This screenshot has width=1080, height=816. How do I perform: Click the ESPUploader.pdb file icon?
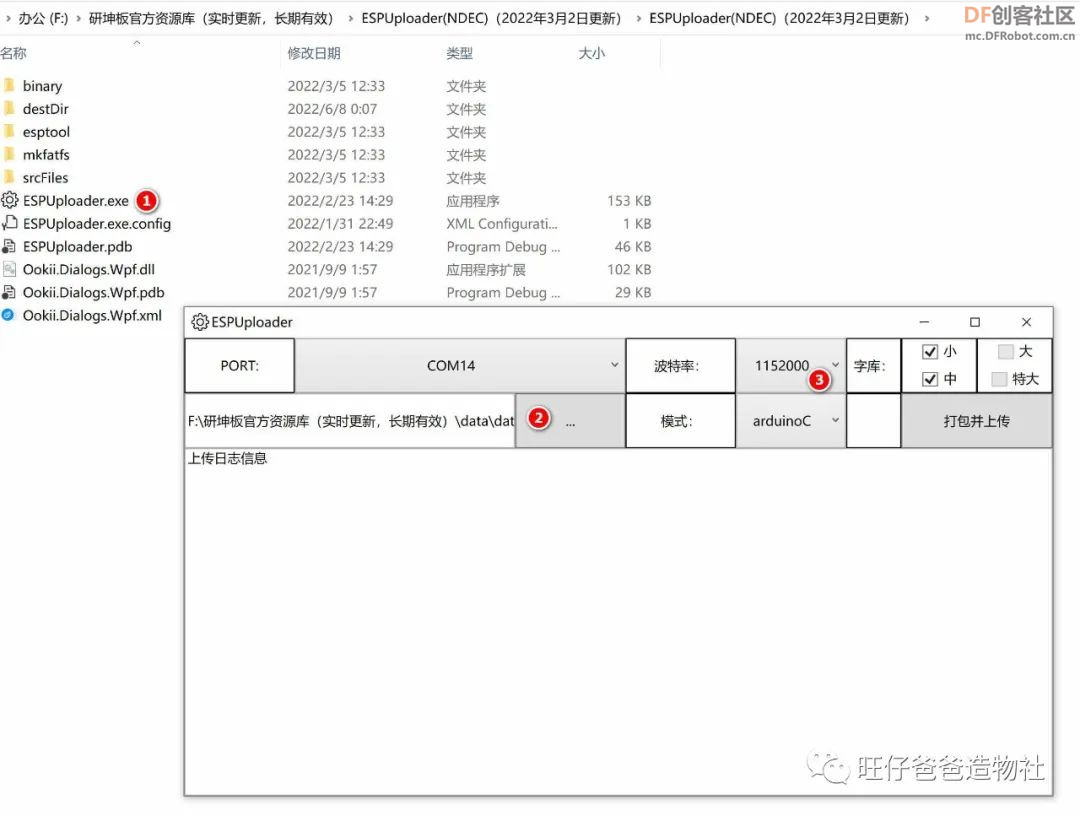click(9, 246)
